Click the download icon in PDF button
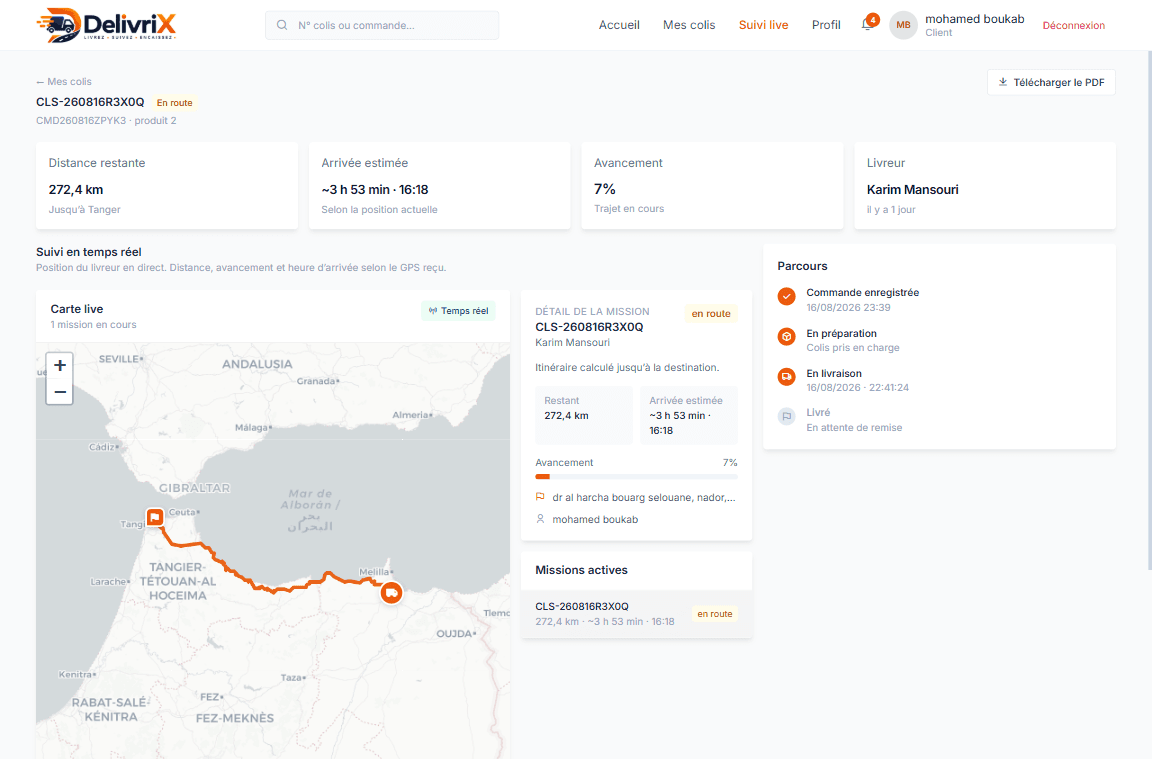The height and width of the screenshot is (759, 1152). (1003, 82)
